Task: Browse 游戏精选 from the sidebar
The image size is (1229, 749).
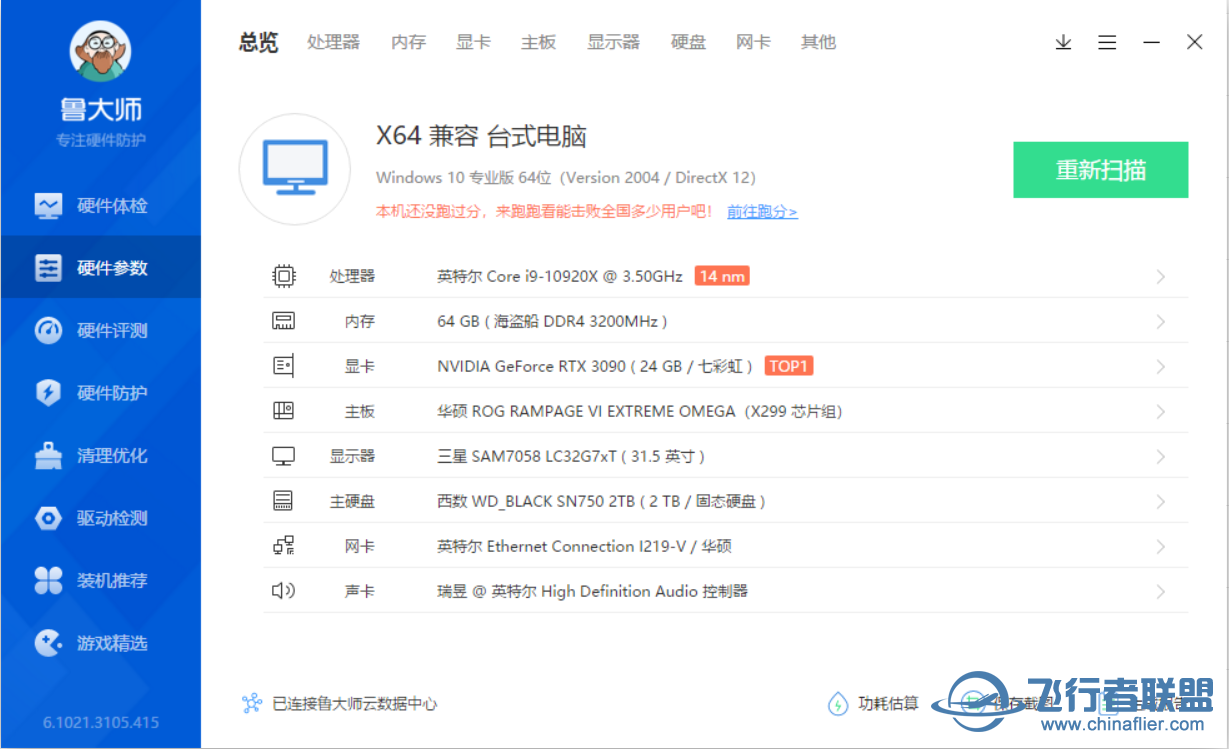Action: pos(100,643)
